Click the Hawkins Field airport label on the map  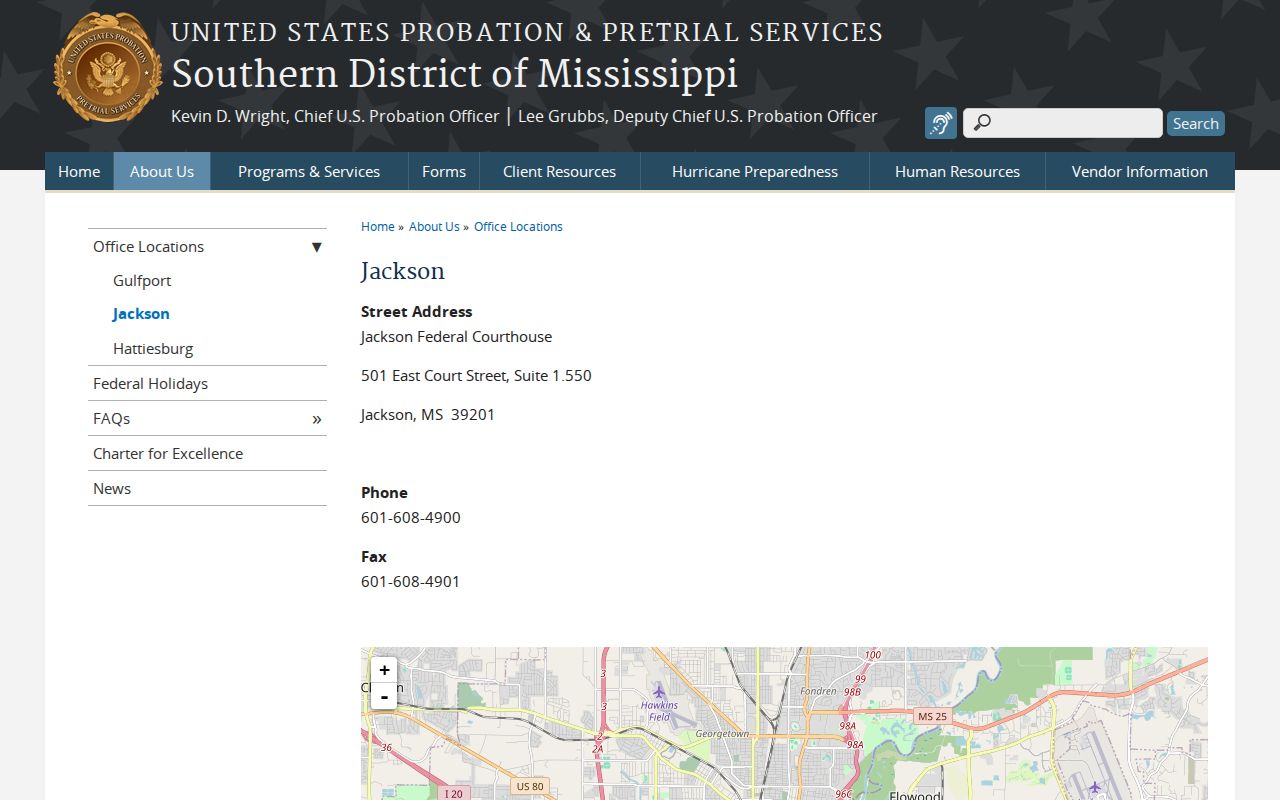pyautogui.click(x=659, y=711)
